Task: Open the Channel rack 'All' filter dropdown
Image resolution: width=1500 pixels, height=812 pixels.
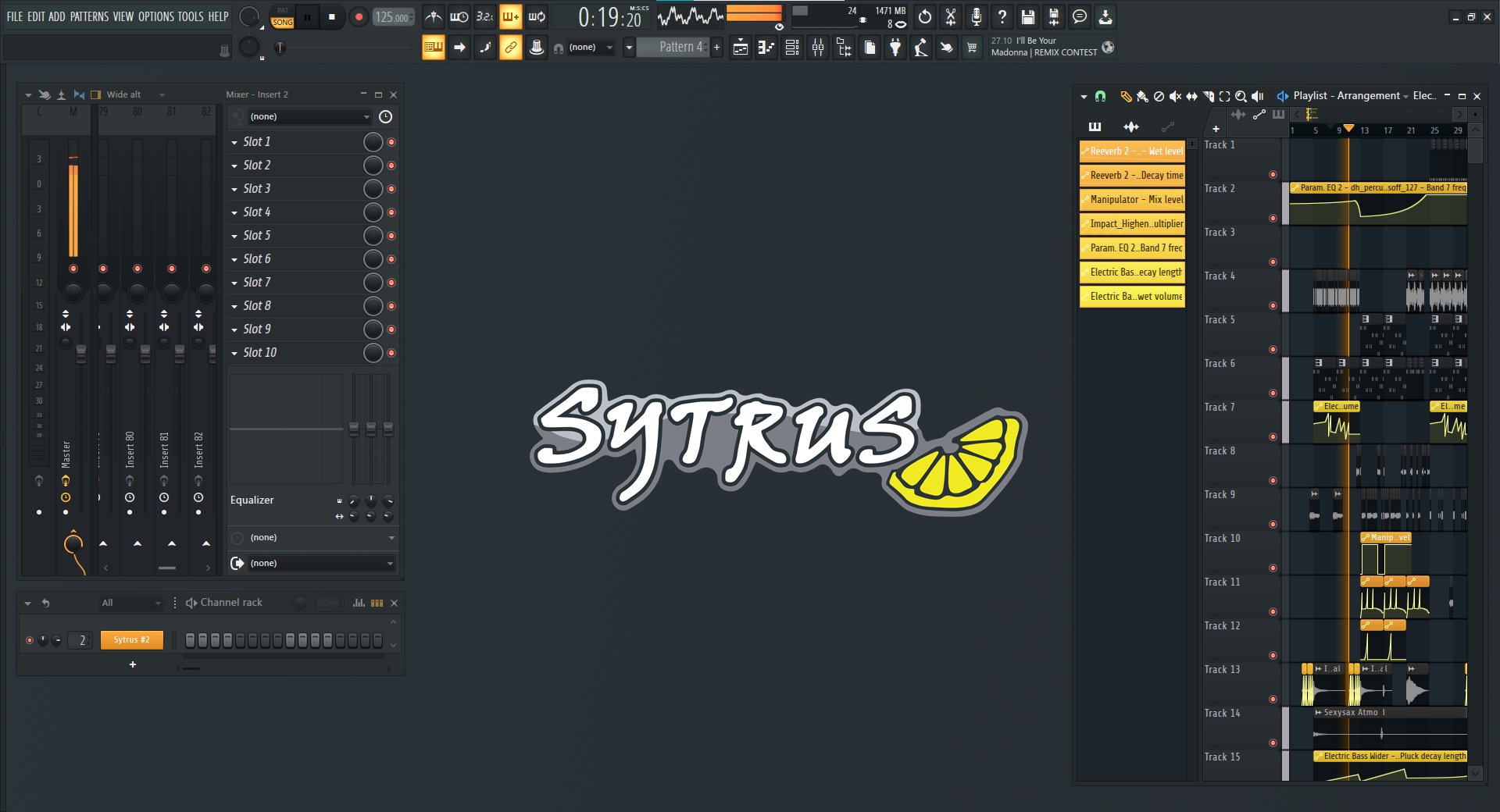Action: pyautogui.click(x=130, y=603)
